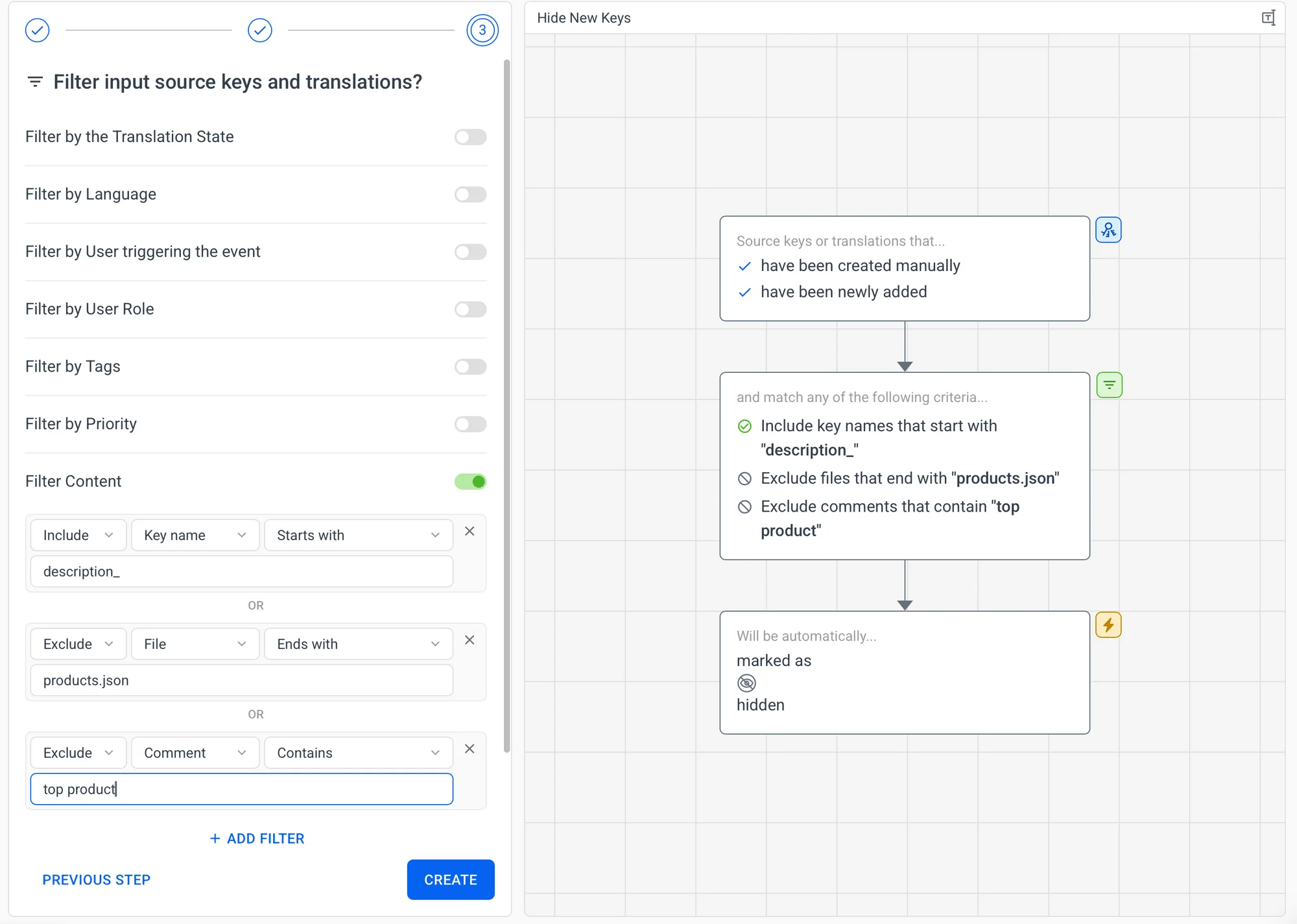Remove the products.json file filter
Screen dimensions: 1297x924
coord(470,640)
